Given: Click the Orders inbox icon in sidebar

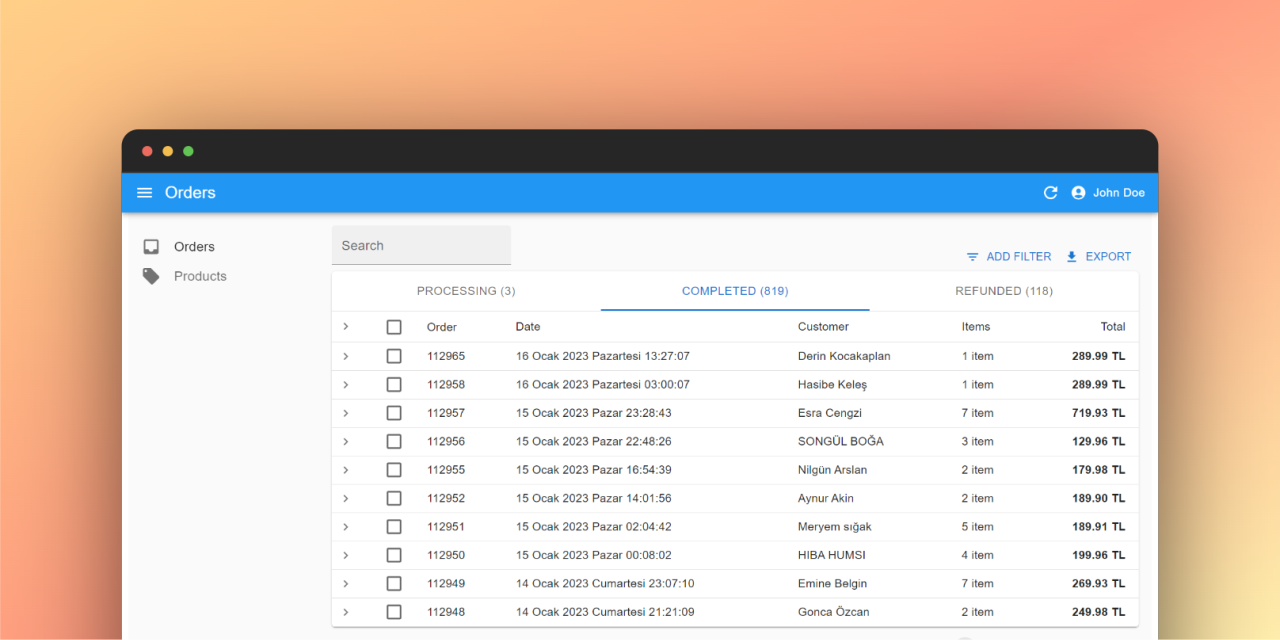Looking at the screenshot, I should click(x=151, y=247).
